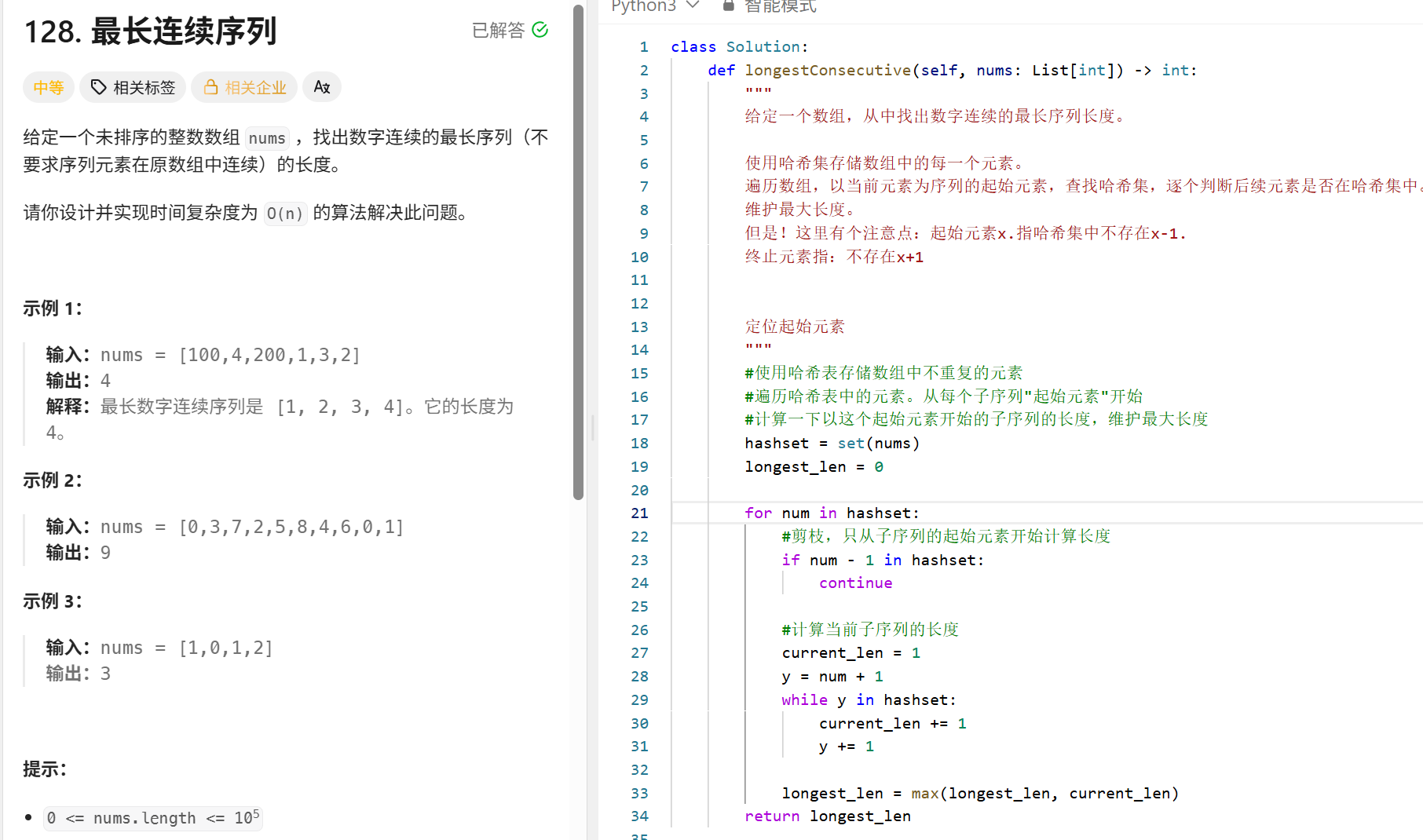Expand the 相关企业 companies section
1423x840 pixels.
pos(244,87)
